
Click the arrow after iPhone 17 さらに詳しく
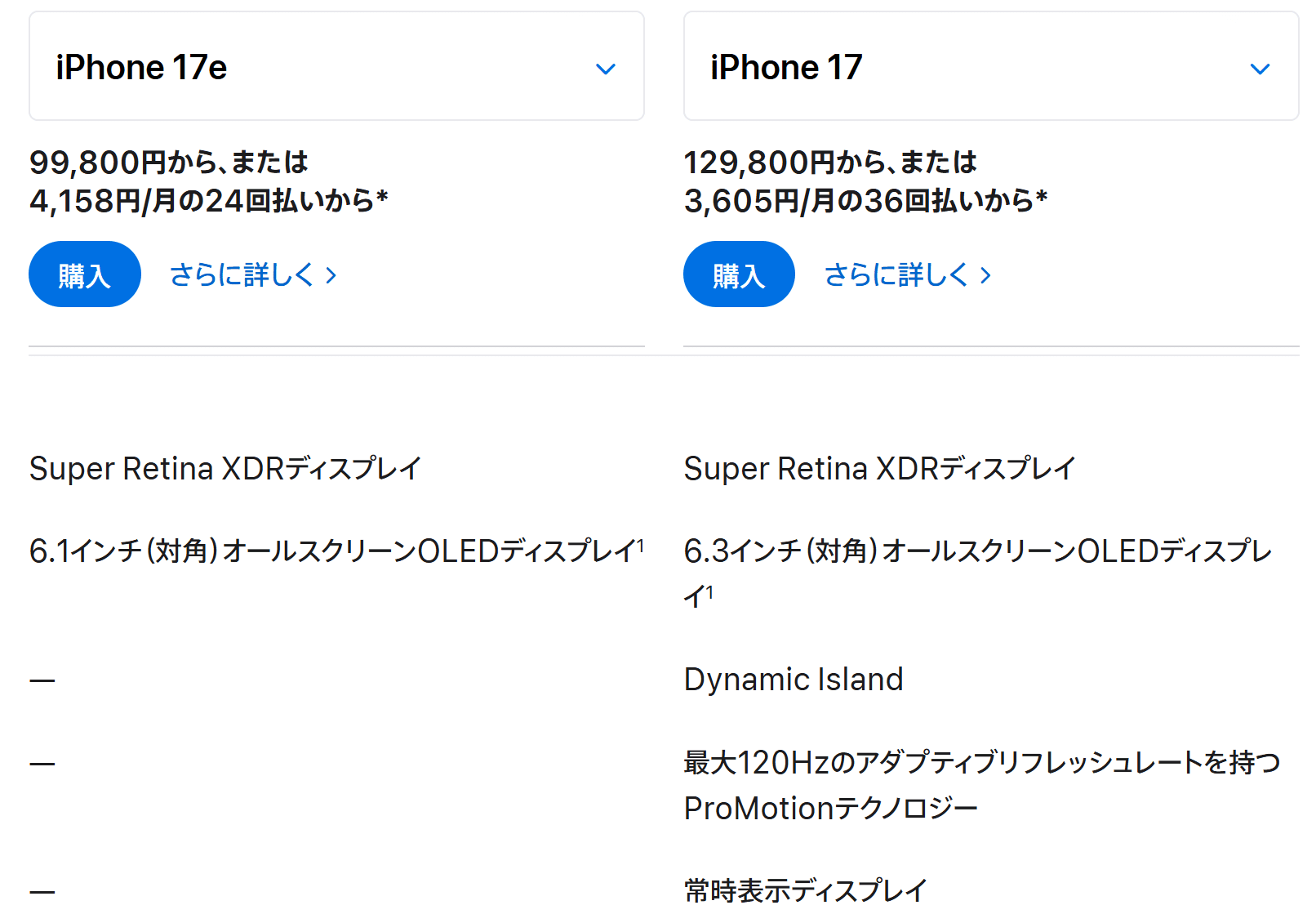click(x=985, y=276)
